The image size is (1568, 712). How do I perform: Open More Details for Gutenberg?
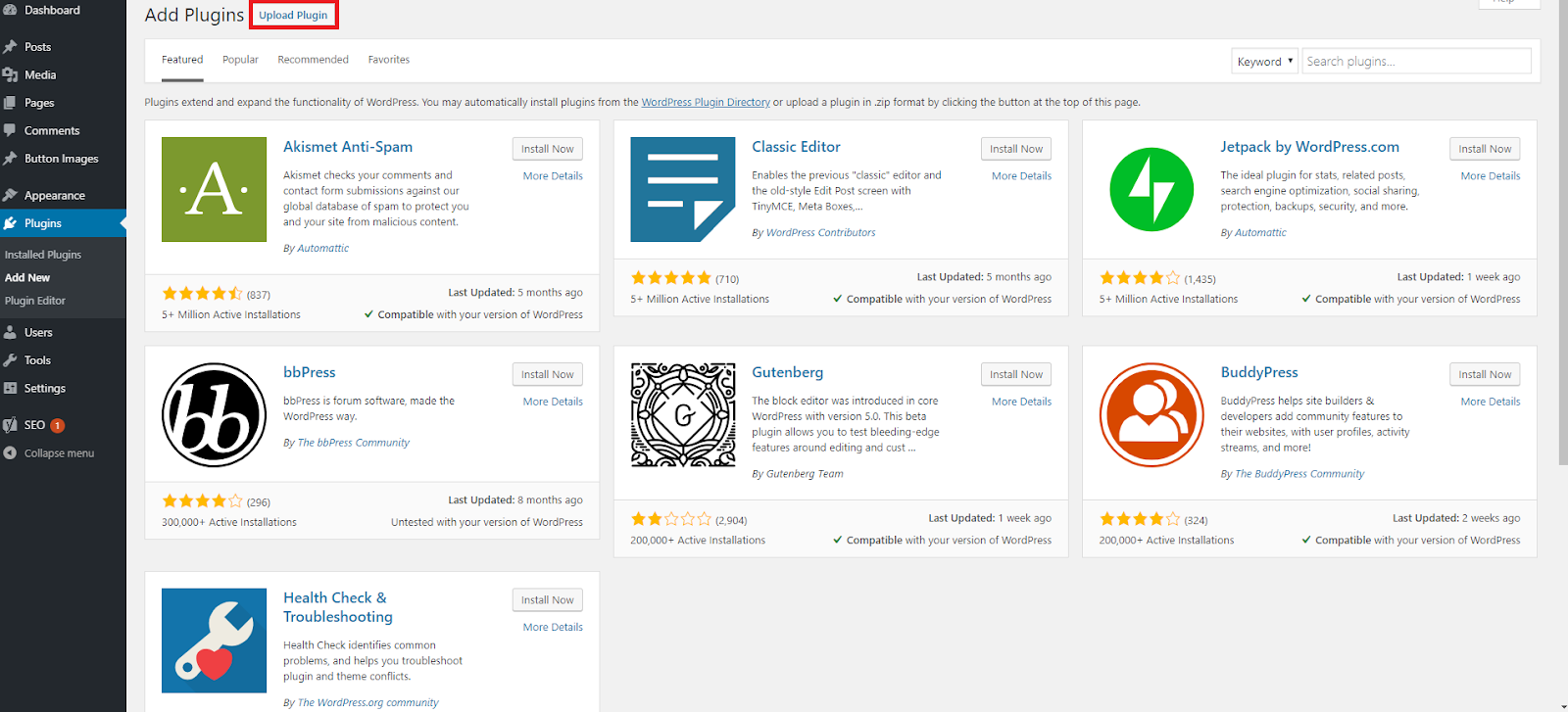(1021, 402)
